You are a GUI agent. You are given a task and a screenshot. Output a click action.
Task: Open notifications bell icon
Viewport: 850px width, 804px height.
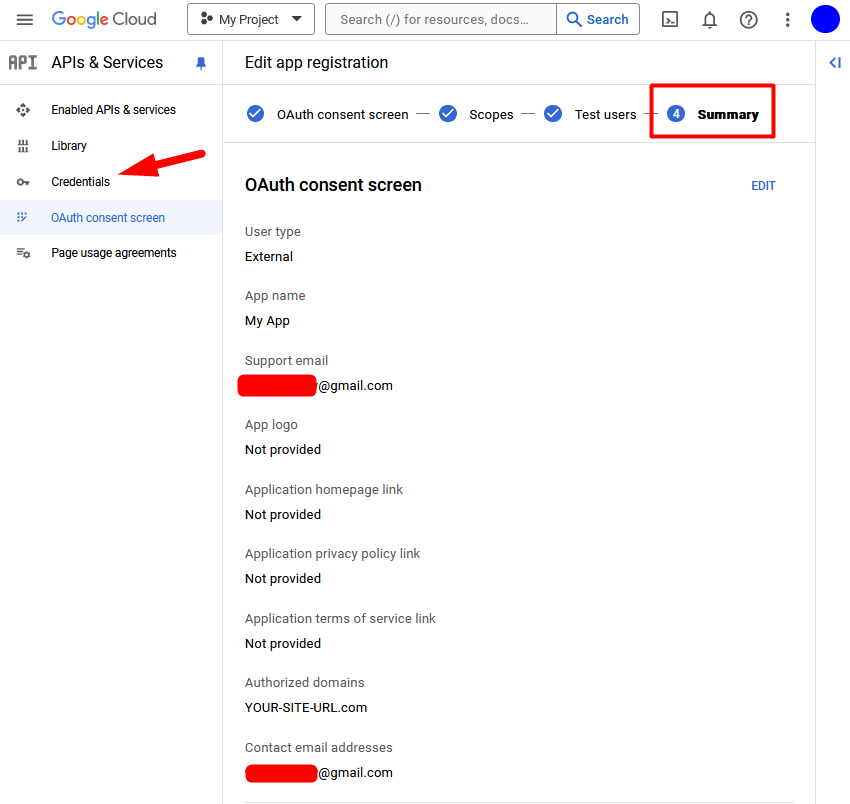[709, 20]
